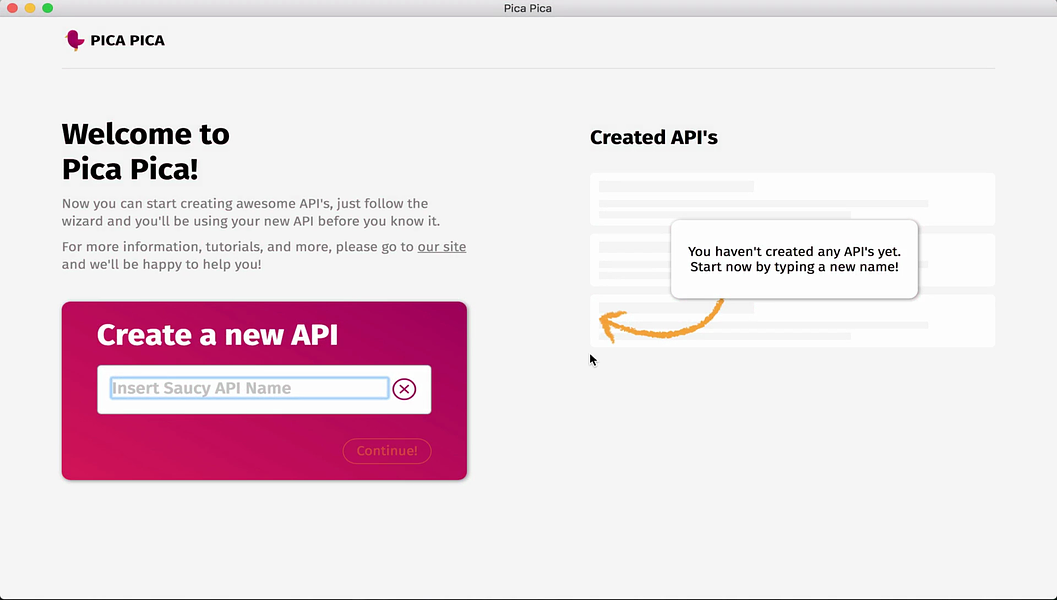
Task: Click the "Created API's" heading
Action: [x=654, y=138]
